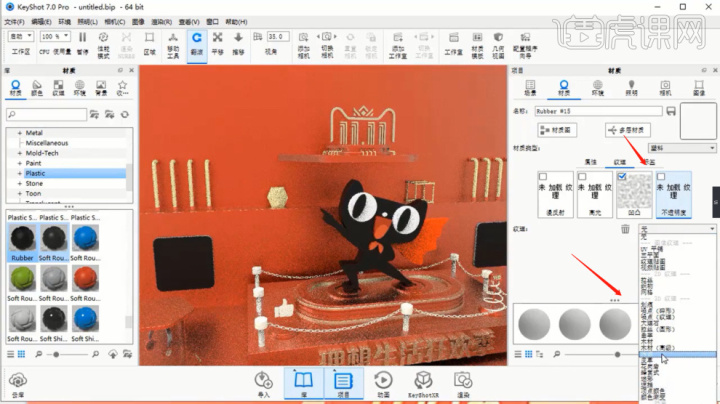The height and width of the screenshot is (404, 720).
Task: Expand the Stone category
Action: 20,183
